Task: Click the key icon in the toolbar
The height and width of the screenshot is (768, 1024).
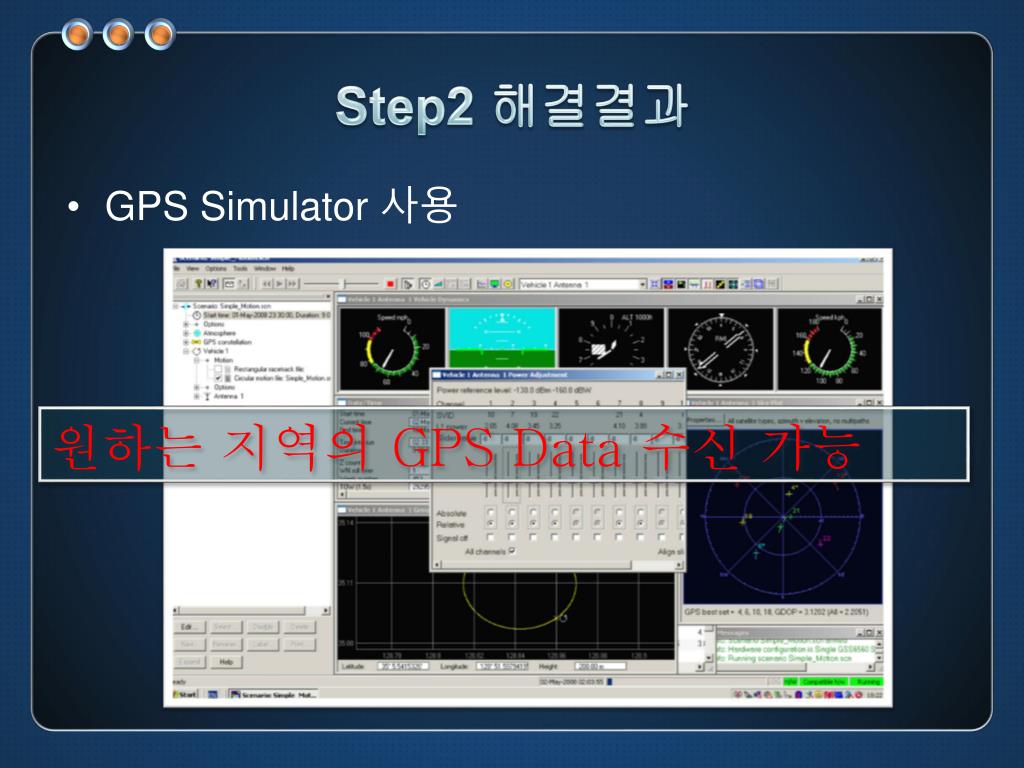Action: tap(199, 284)
